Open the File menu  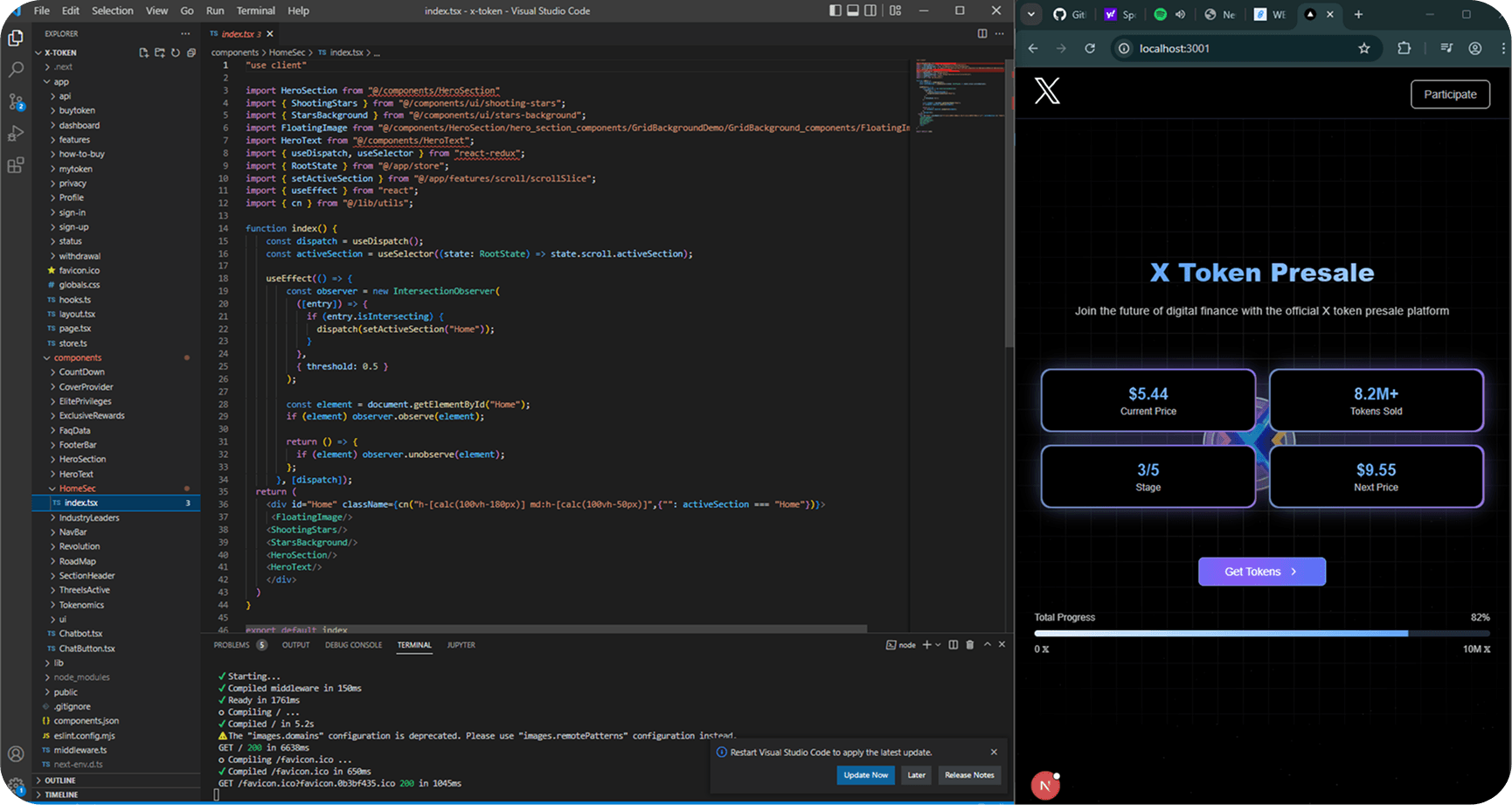pyautogui.click(x=42, y=10)
